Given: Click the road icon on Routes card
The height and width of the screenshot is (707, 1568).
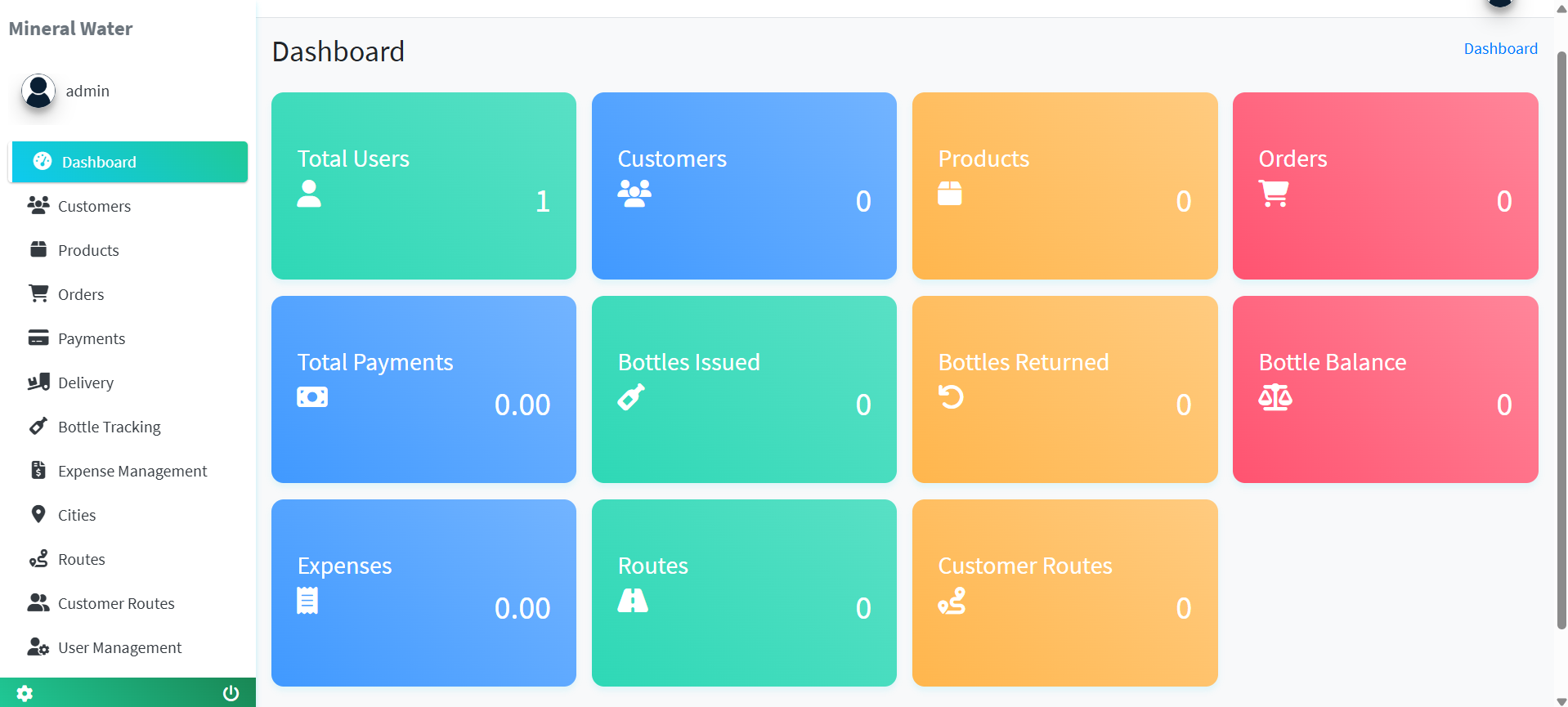Looking at the screenshot, I should 633,601.
